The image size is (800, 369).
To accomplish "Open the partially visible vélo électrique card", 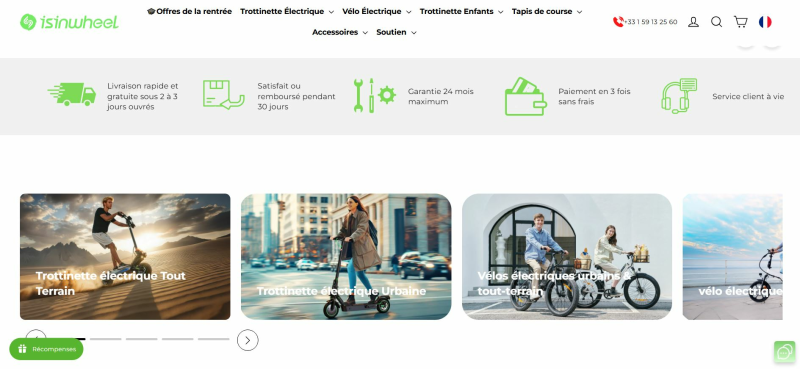I will pos(733,257).
